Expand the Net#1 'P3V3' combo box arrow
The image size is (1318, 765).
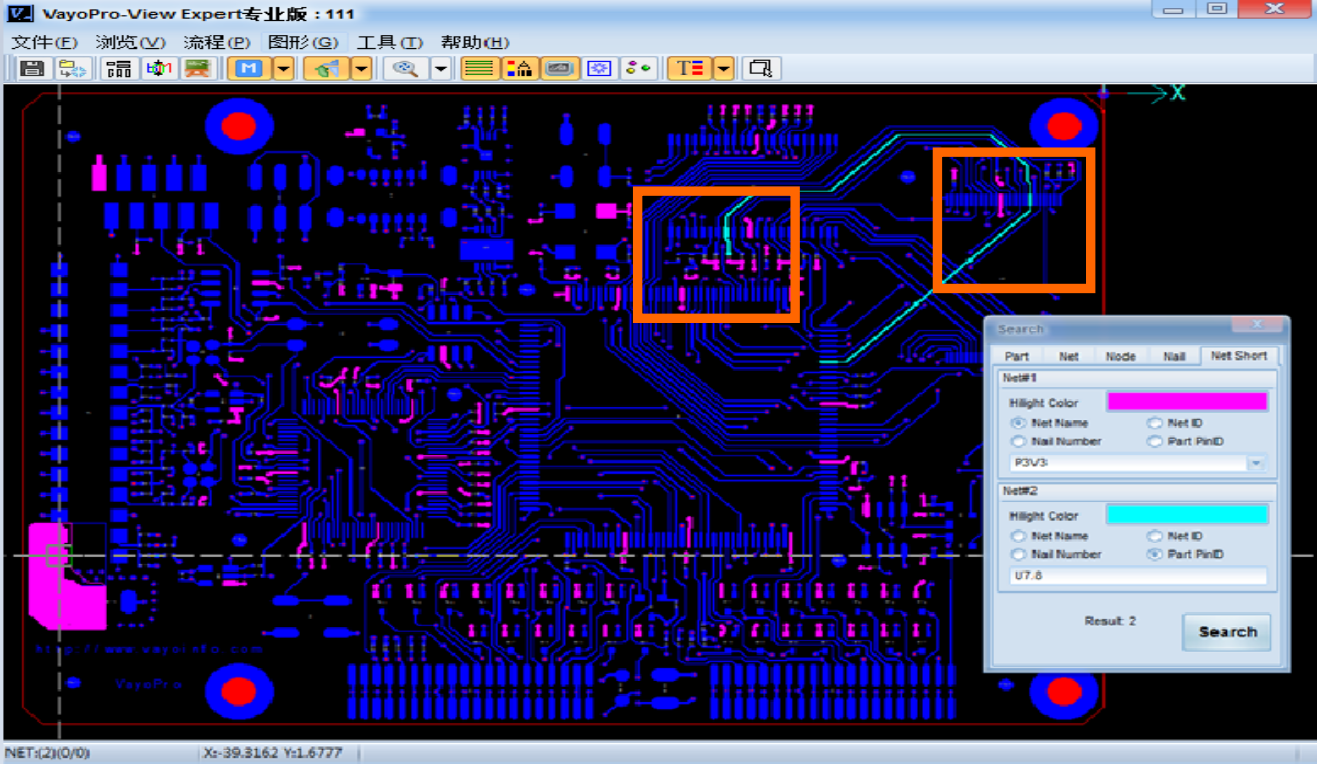click(1256, 463)
